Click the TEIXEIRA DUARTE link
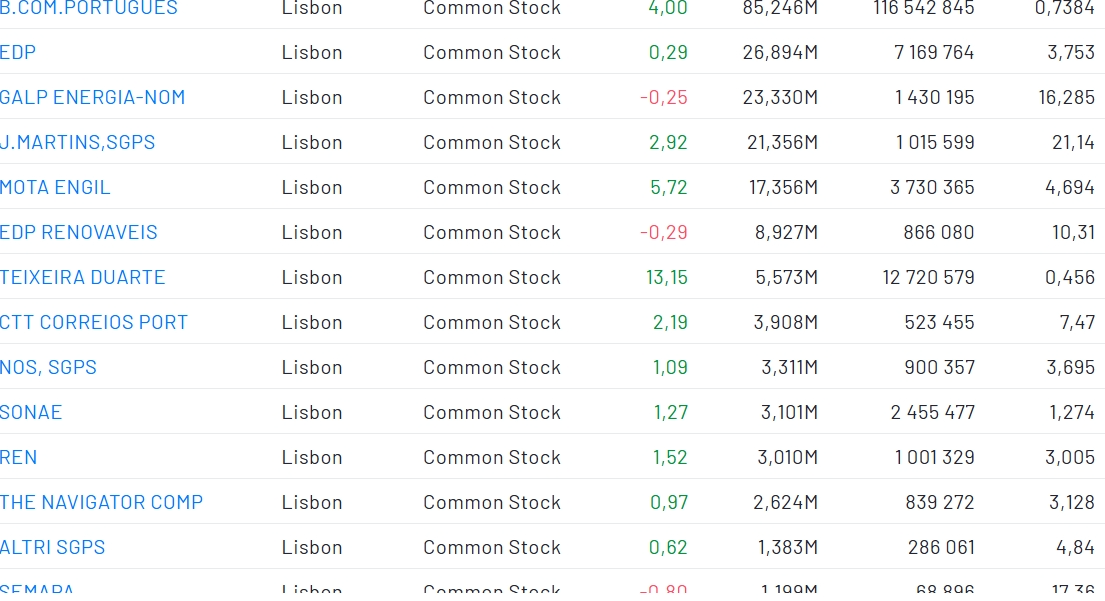Screen dimensions: 1105x601 click(x=83, y=277)
